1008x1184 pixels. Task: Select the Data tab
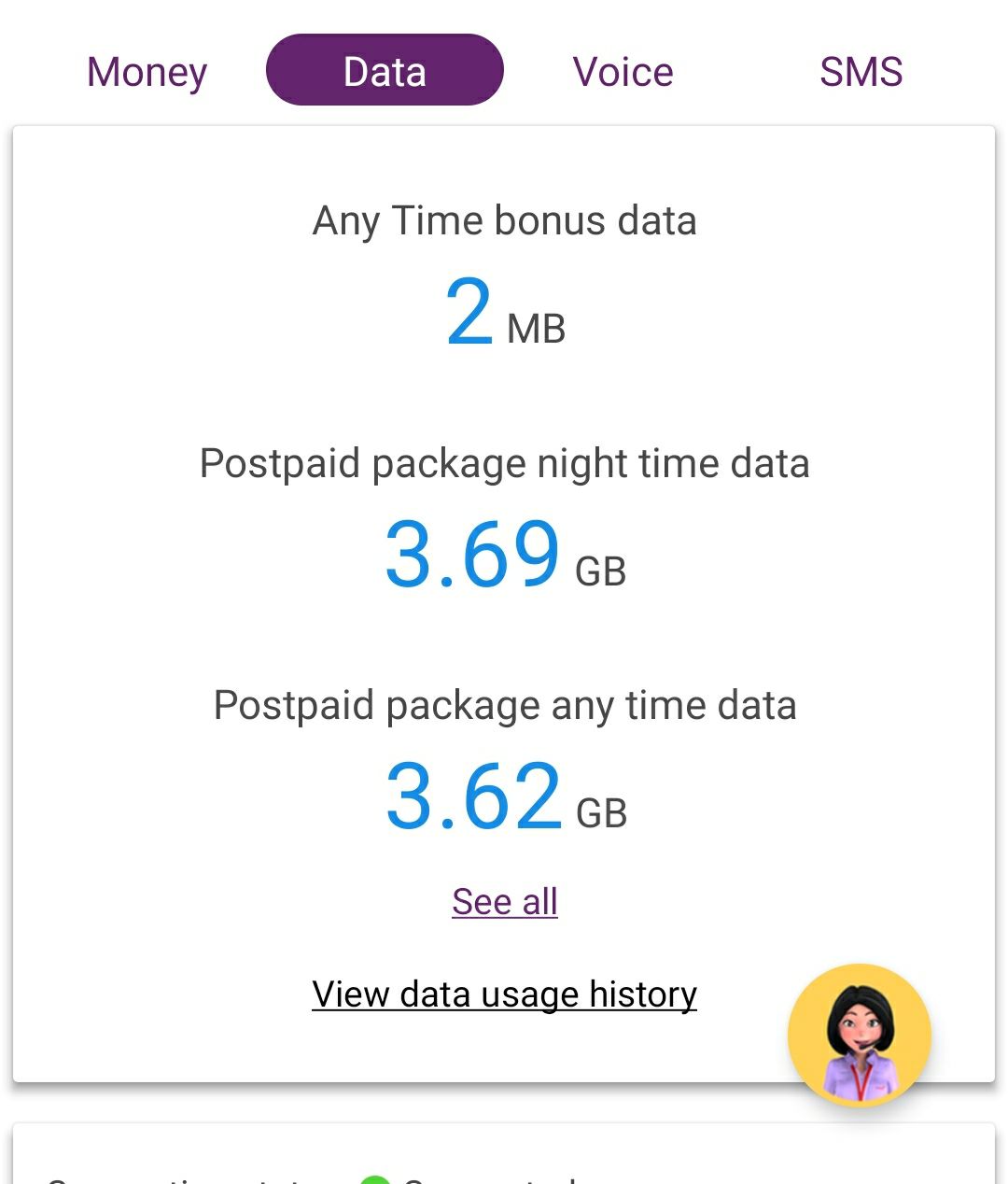coord(385,71)
